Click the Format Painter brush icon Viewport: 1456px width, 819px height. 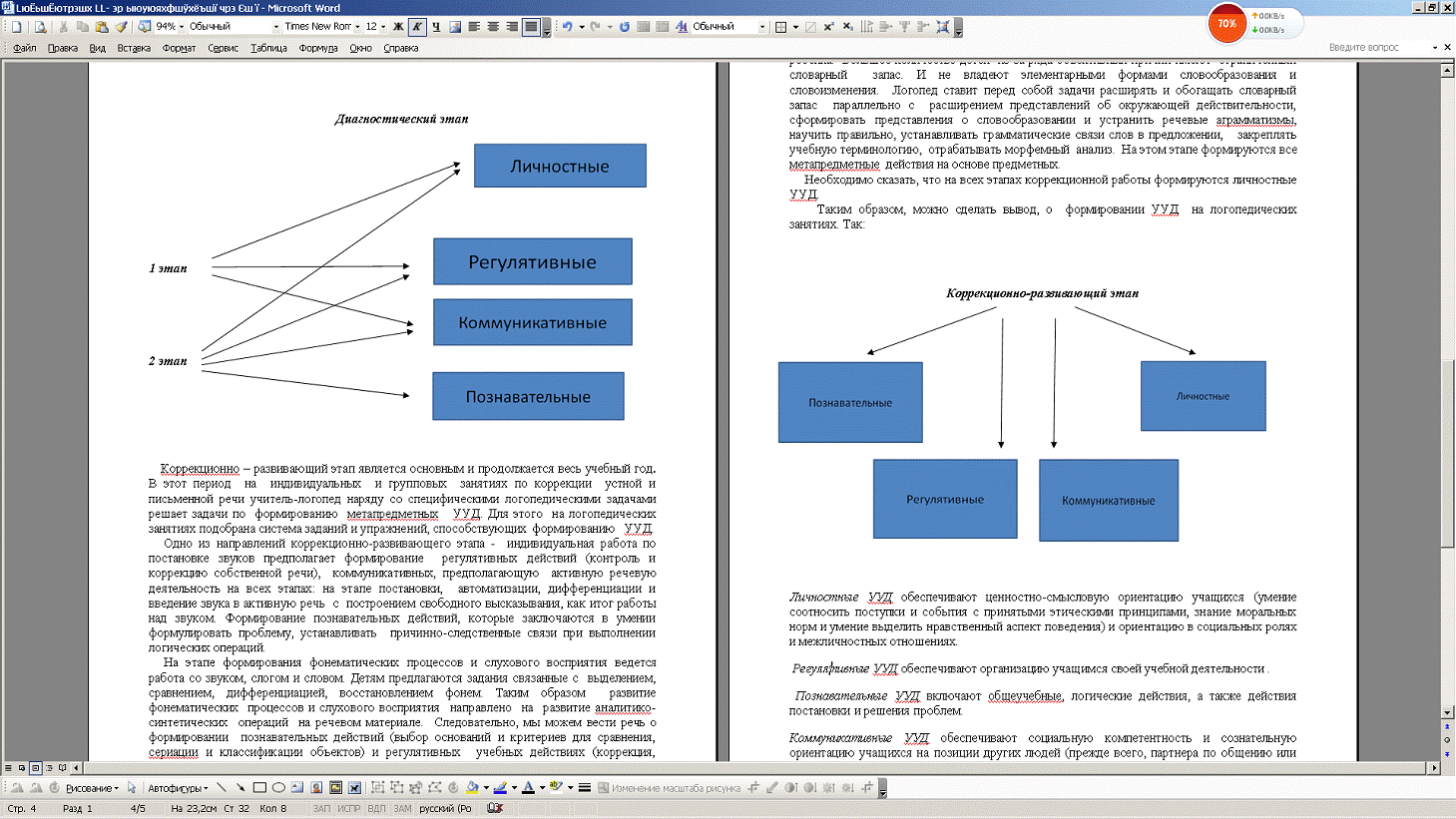click(121, 27)
